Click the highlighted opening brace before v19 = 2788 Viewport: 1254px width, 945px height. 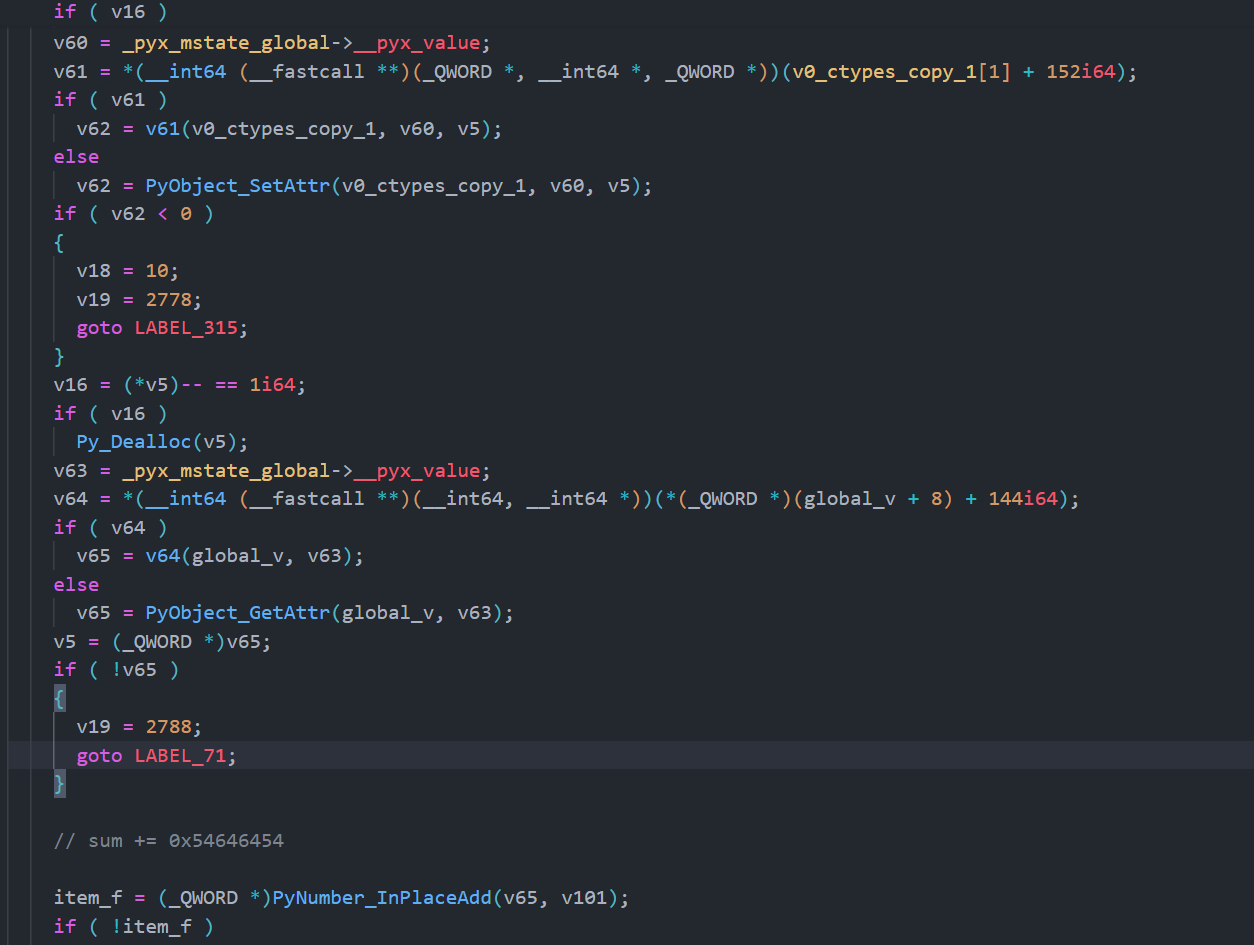coord(59,698)
